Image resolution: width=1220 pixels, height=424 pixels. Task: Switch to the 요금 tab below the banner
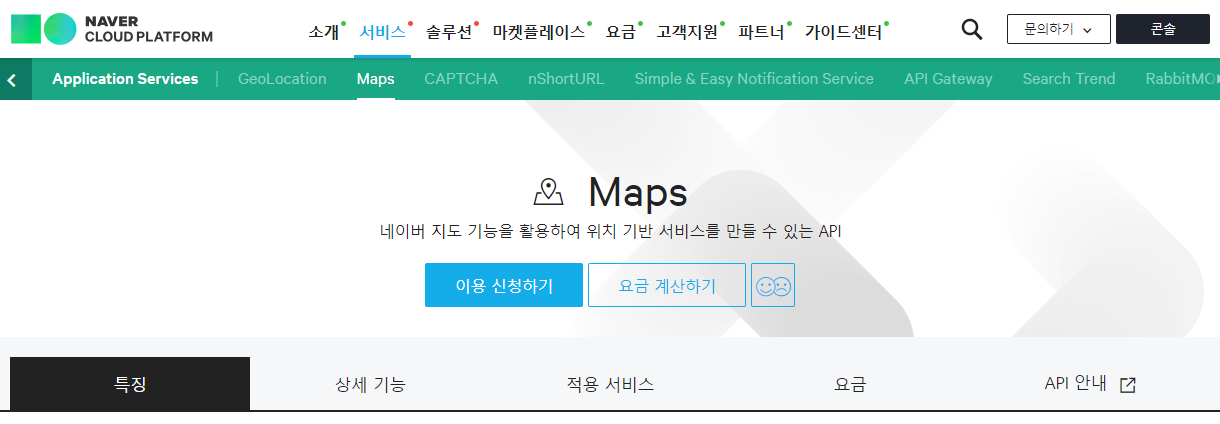(x=850, y=384)
